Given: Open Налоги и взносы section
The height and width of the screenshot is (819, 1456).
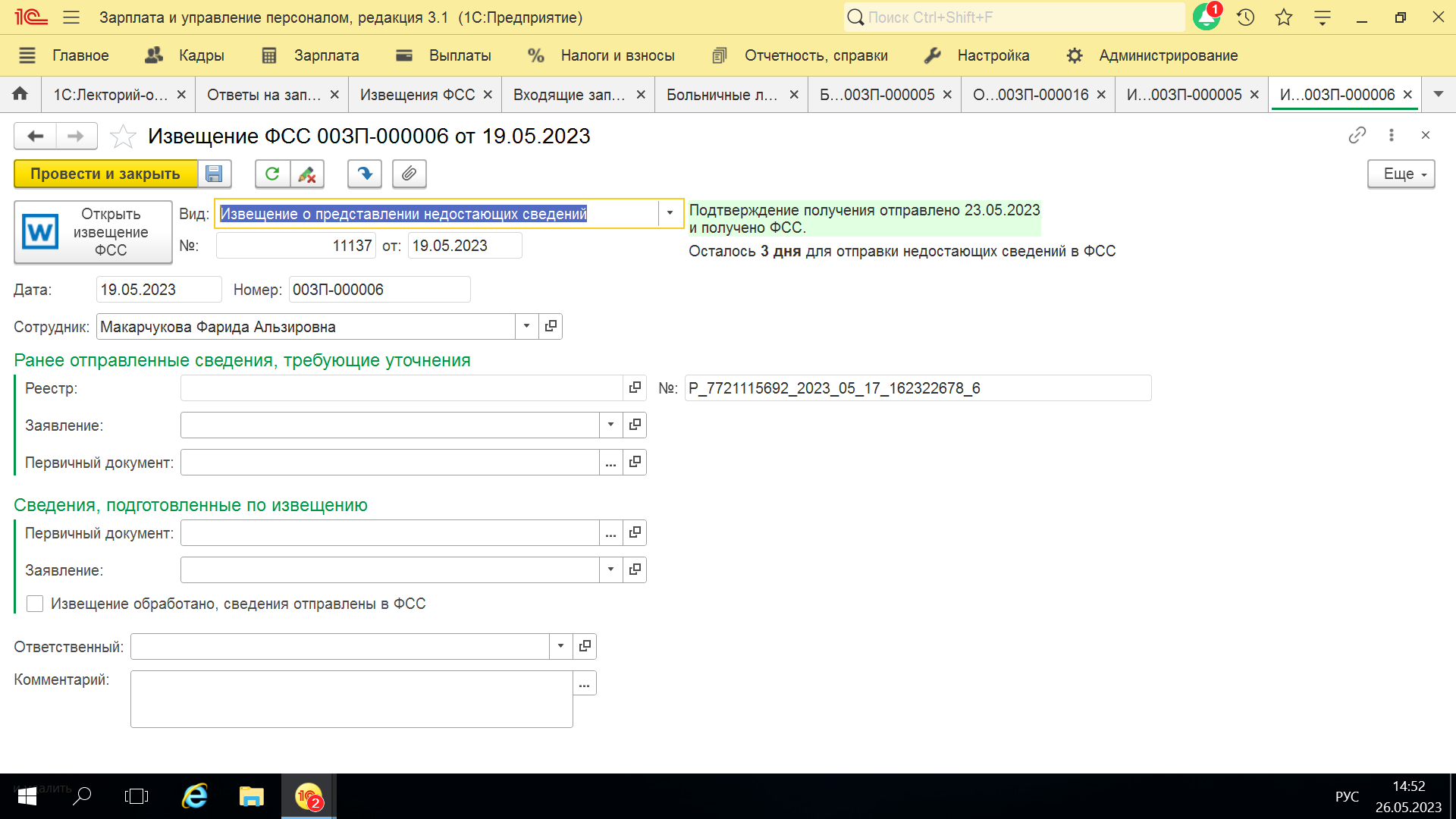Looking at the screenshot, I should click(601, 55).
